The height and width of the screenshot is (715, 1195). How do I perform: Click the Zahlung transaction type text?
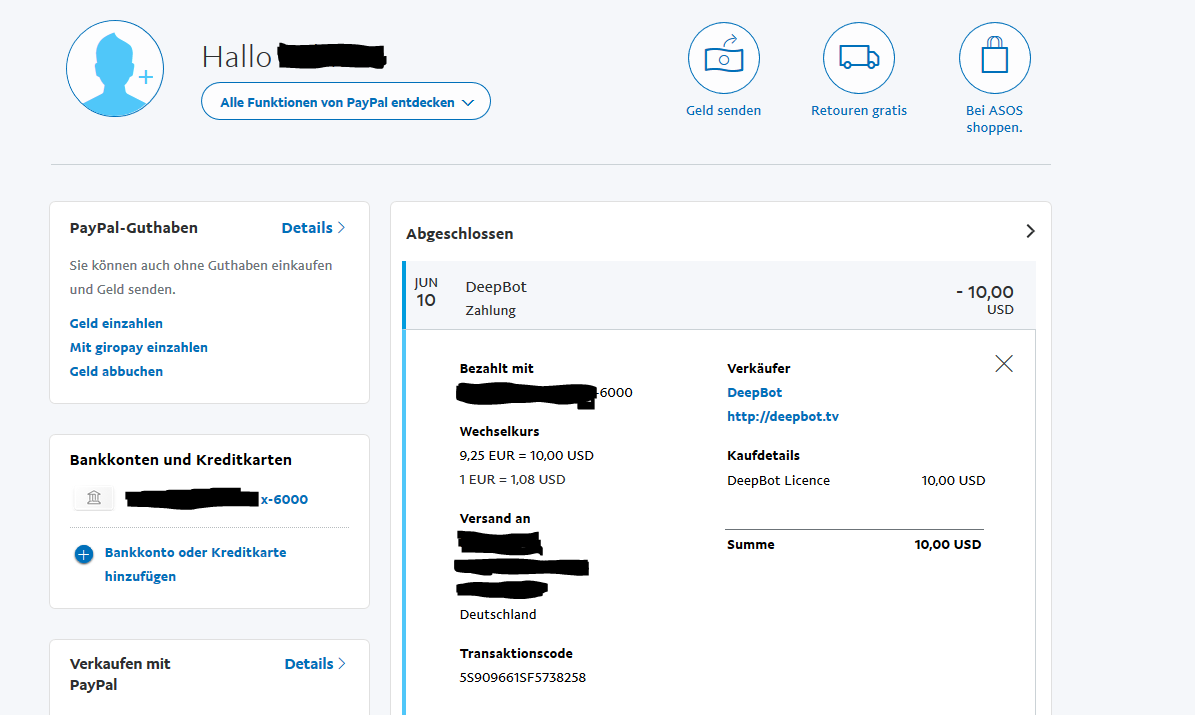pos(491,310)
